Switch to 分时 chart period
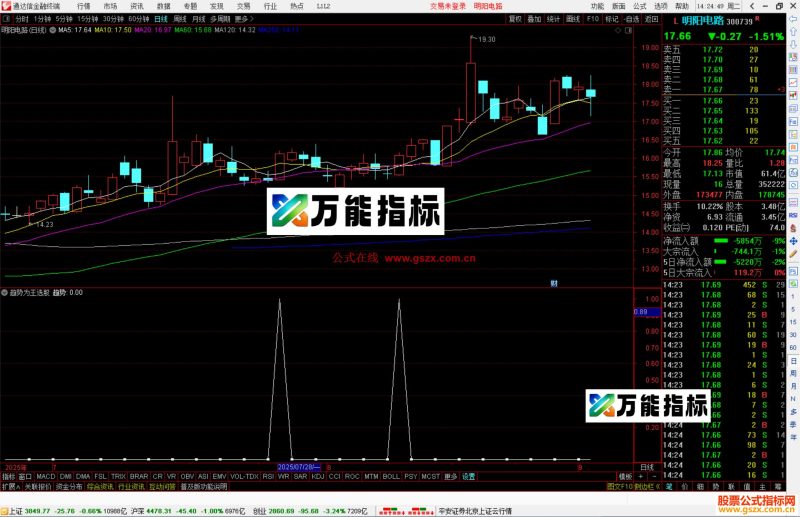Viewport: 800px width, 517px height. (x=22, y=19)
